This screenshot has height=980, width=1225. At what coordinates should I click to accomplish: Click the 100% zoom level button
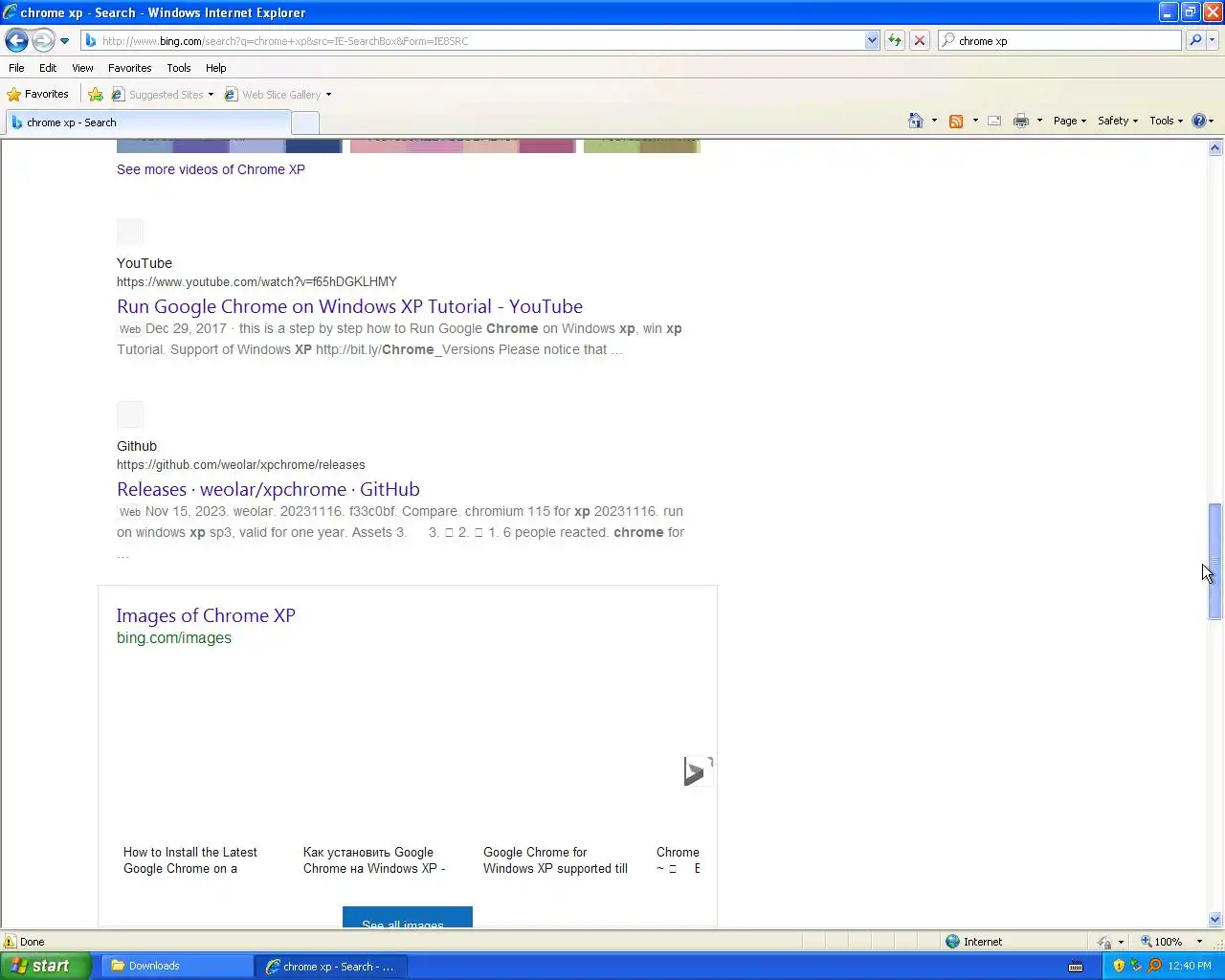point(1161,942)
